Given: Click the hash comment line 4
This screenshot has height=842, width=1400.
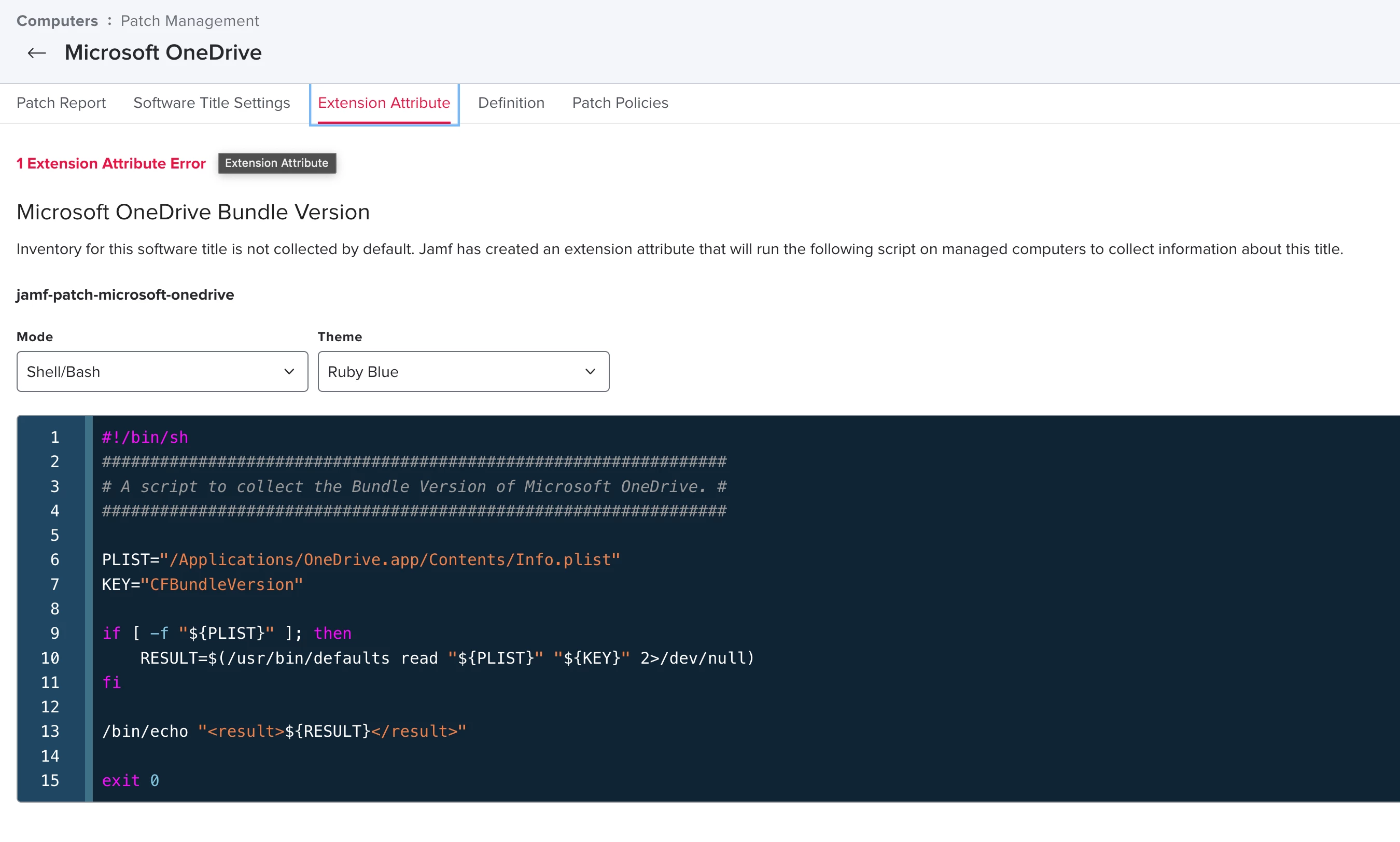Looking at the screenshot, I should pyautogui.click(x=414, y=511).
